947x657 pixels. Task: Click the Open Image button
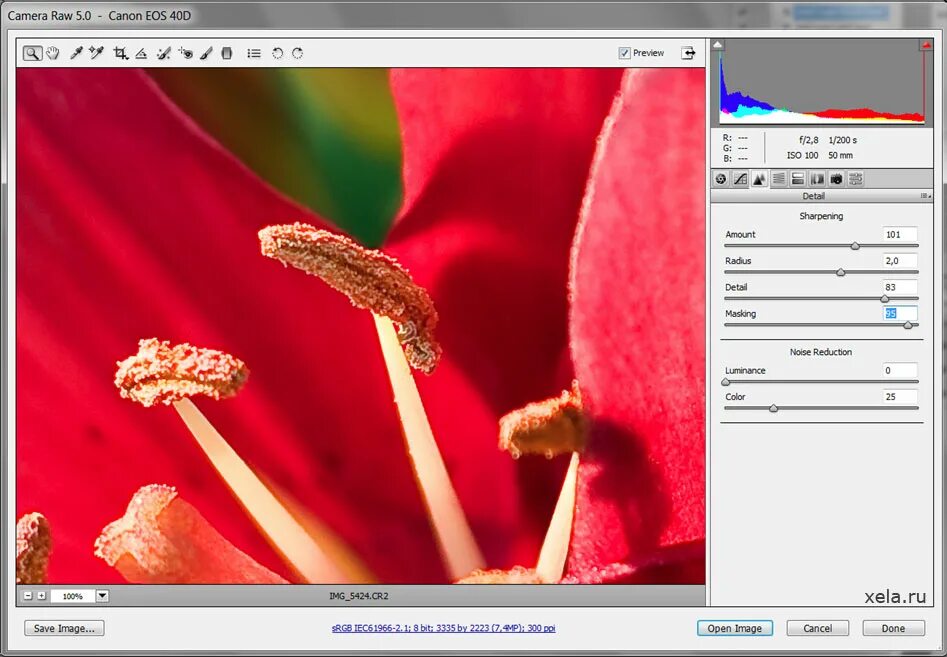734,628
